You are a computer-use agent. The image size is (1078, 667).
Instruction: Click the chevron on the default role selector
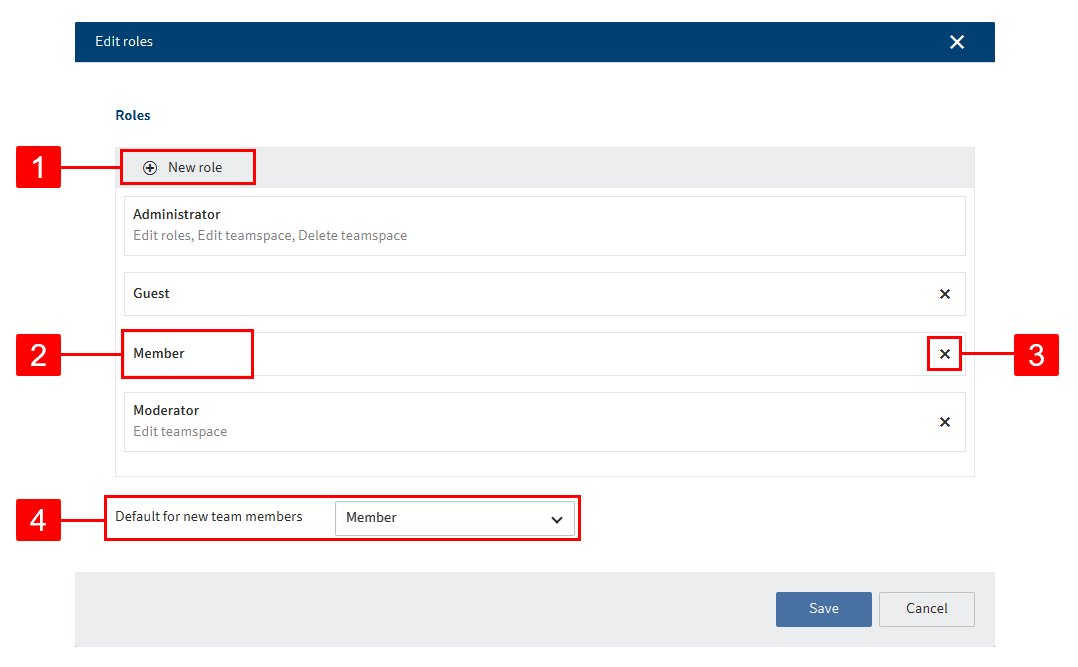[557, 519]
